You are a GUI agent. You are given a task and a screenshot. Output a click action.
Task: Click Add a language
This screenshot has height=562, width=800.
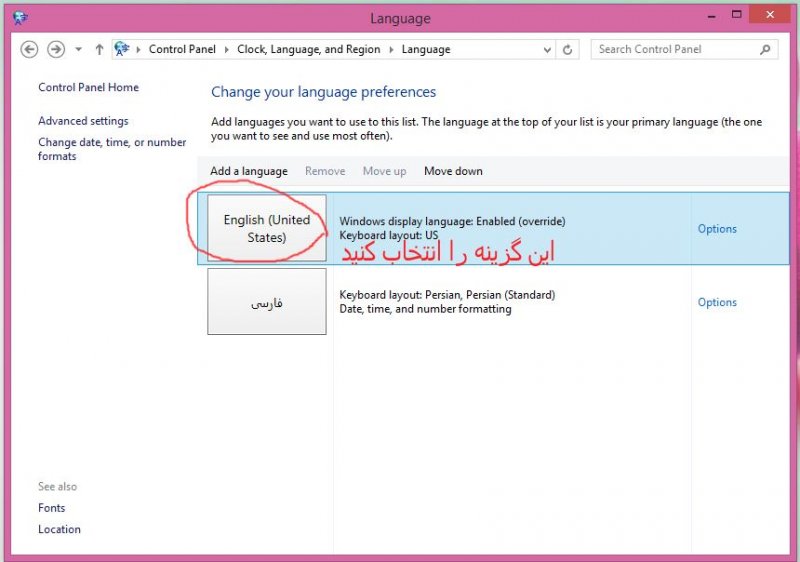pyautogui.click(x=249, y=171)
